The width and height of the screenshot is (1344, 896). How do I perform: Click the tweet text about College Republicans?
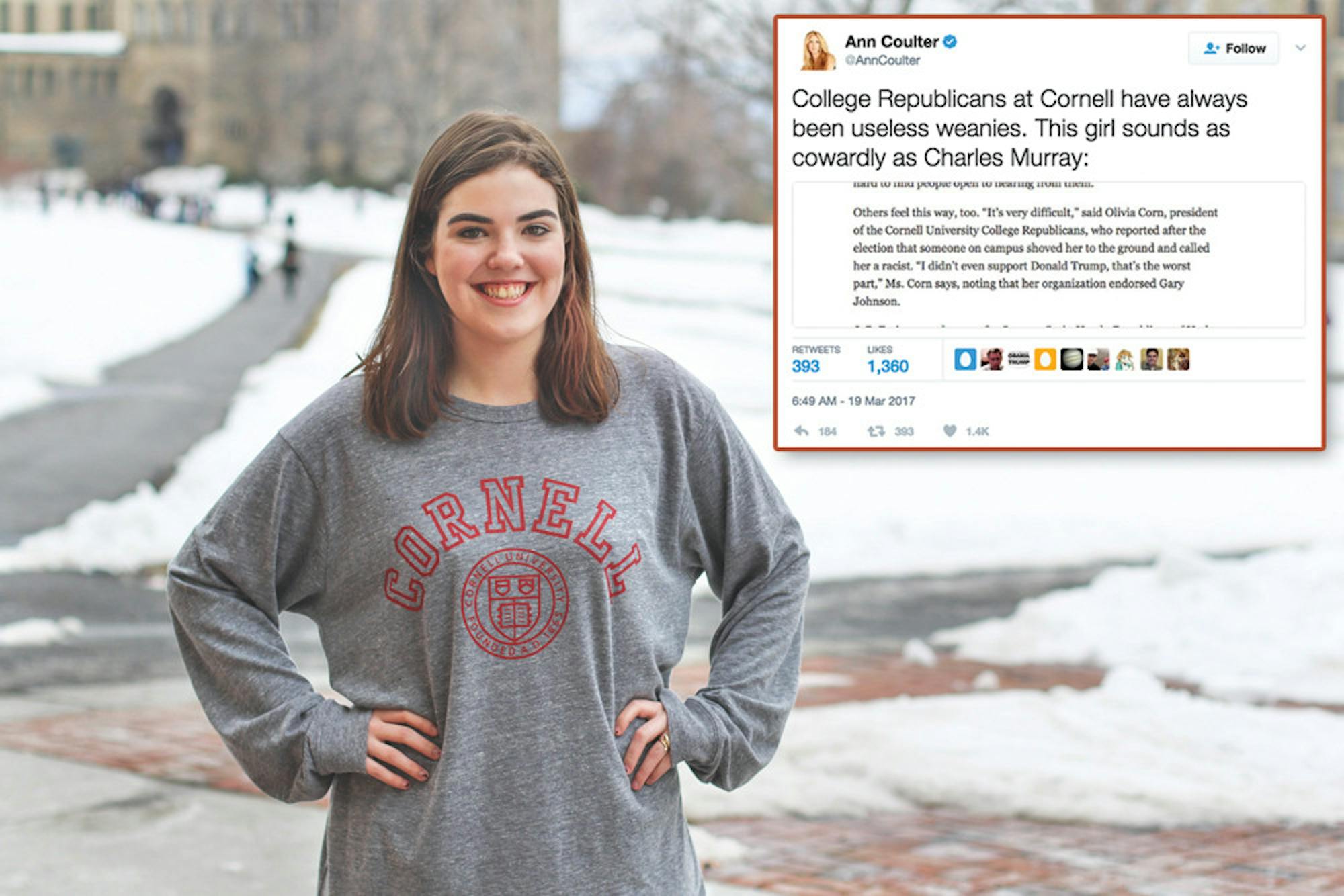1019,128
